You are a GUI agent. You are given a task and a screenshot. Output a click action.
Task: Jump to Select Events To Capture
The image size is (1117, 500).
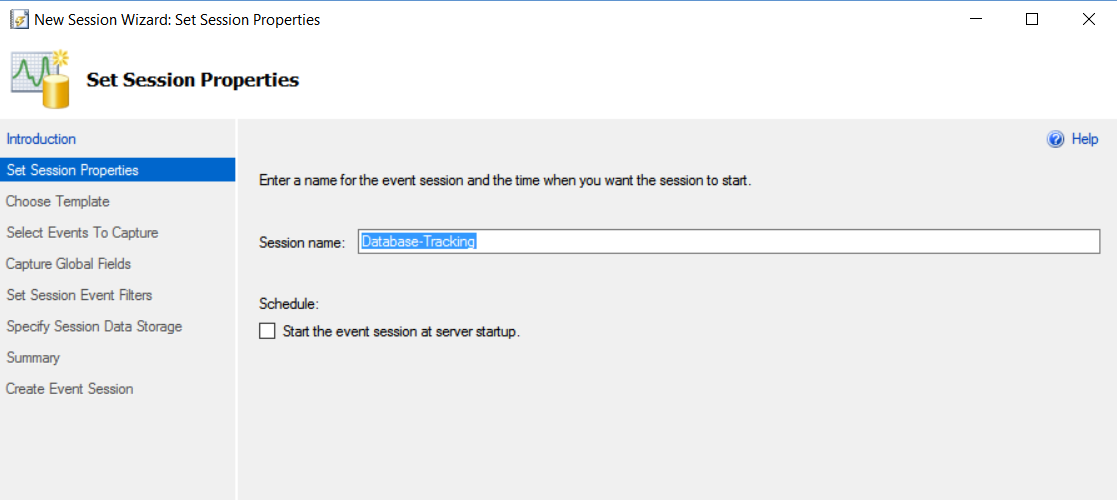tap(82, 232)
